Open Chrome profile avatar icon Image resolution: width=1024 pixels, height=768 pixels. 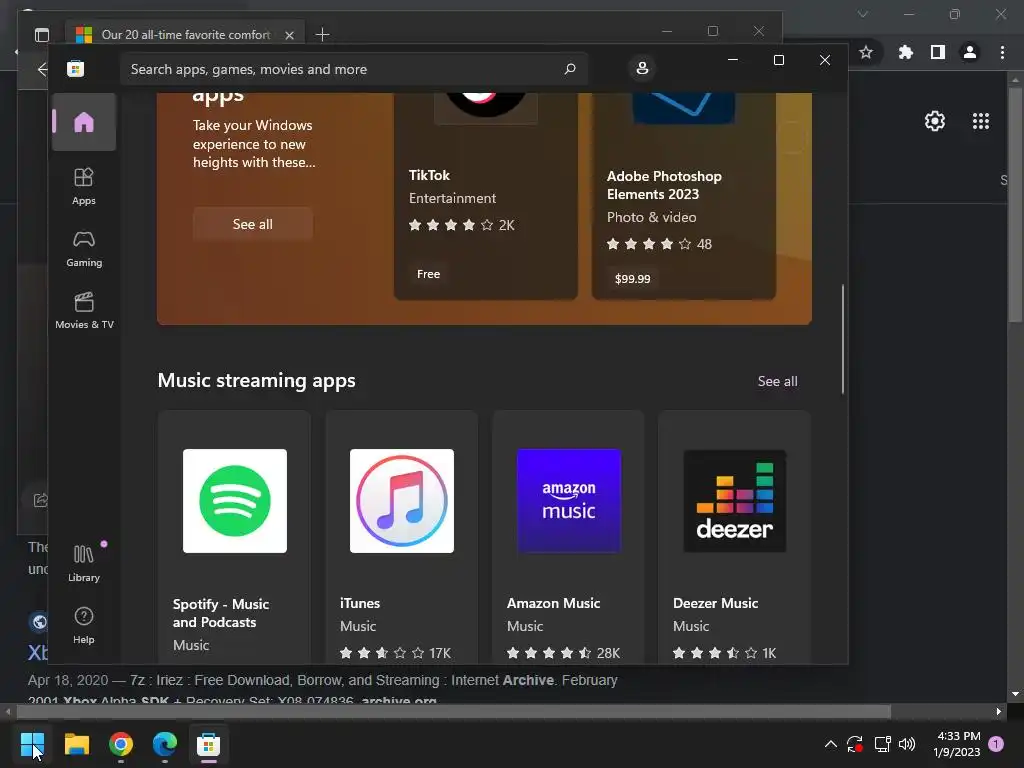pyautogui.click(x=970, y=52)
